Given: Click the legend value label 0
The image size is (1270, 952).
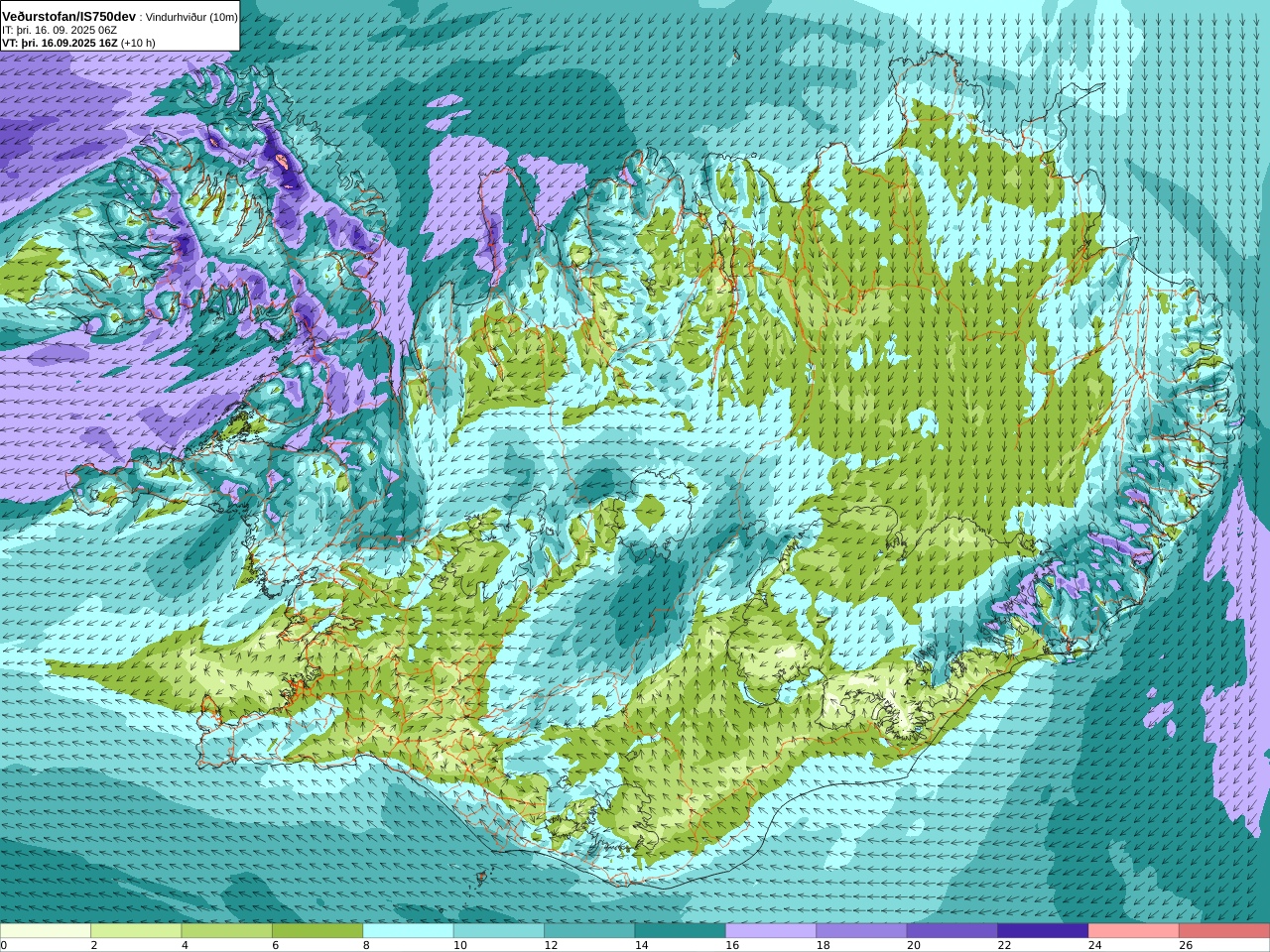Looking at the screenshot, I should click(x=3, y=945).
